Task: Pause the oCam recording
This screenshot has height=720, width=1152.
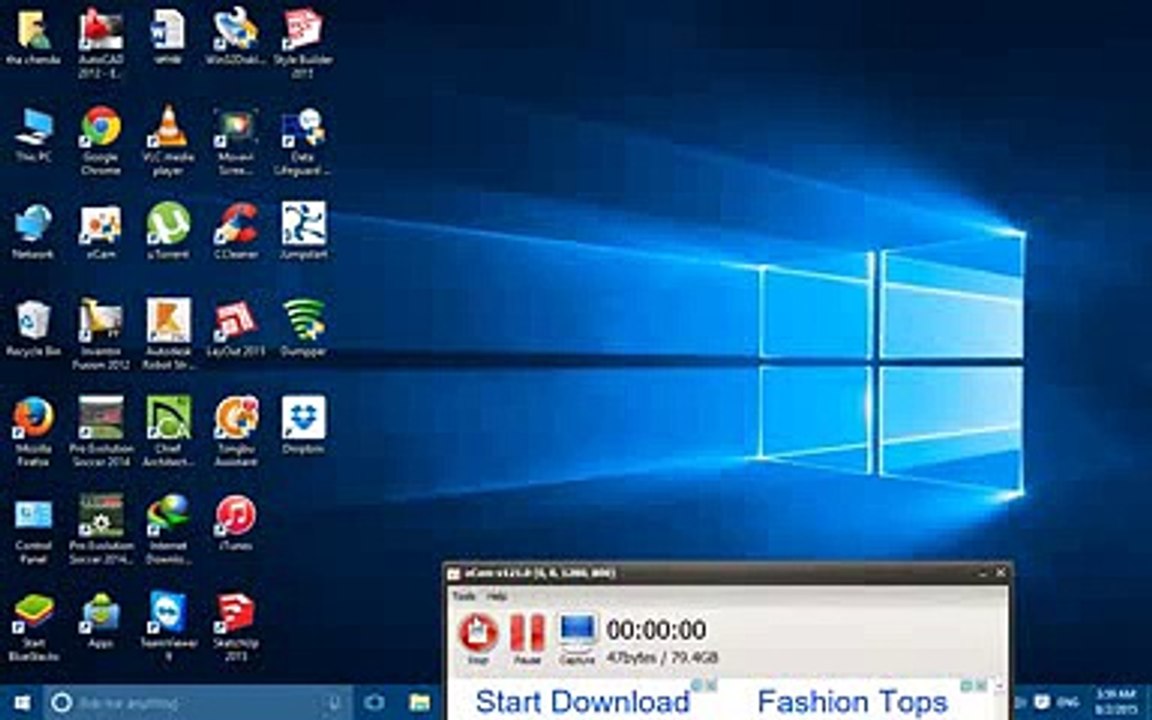Action: 528,638
